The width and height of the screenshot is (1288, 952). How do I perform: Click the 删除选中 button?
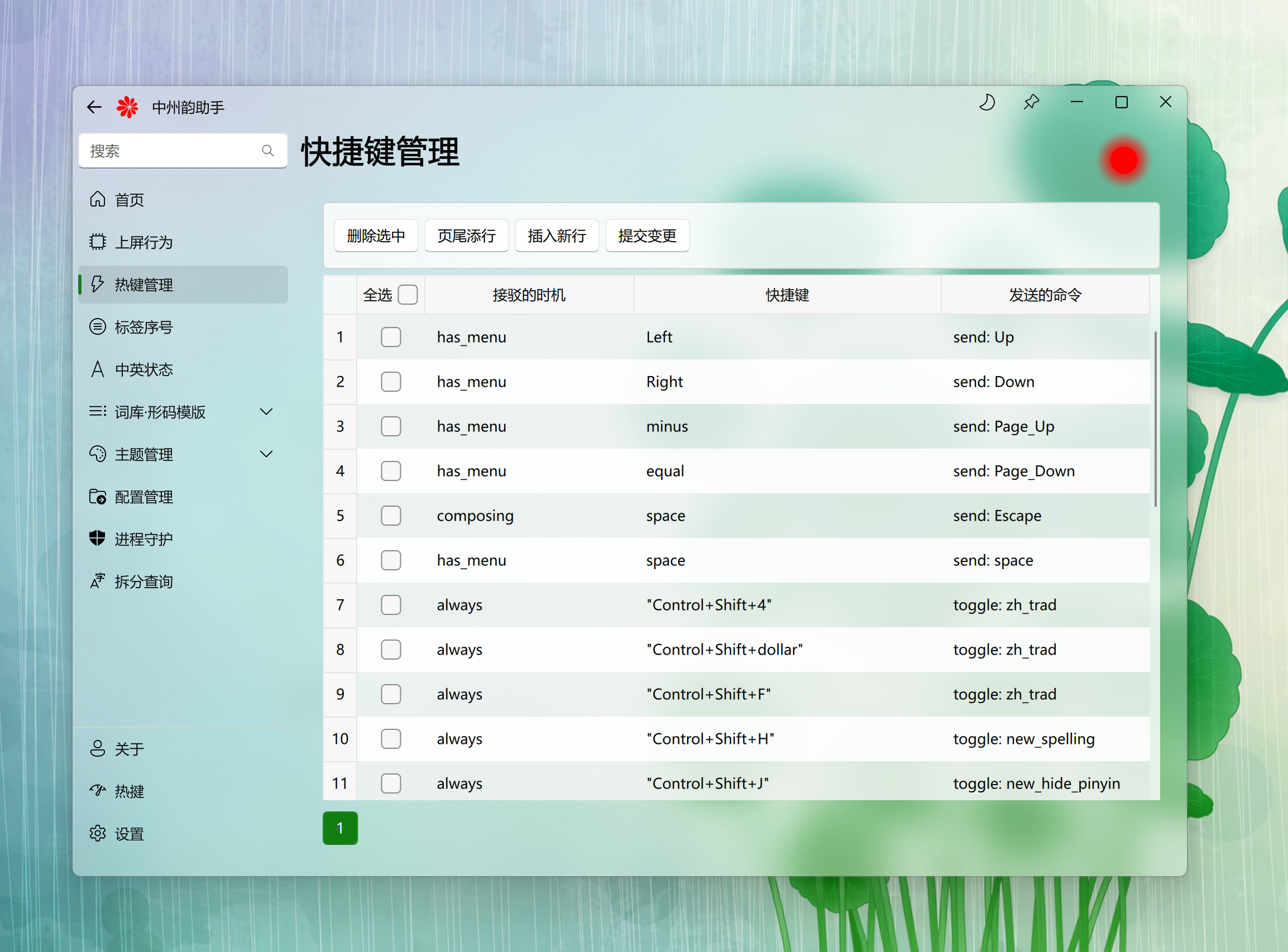click(376, 235)
